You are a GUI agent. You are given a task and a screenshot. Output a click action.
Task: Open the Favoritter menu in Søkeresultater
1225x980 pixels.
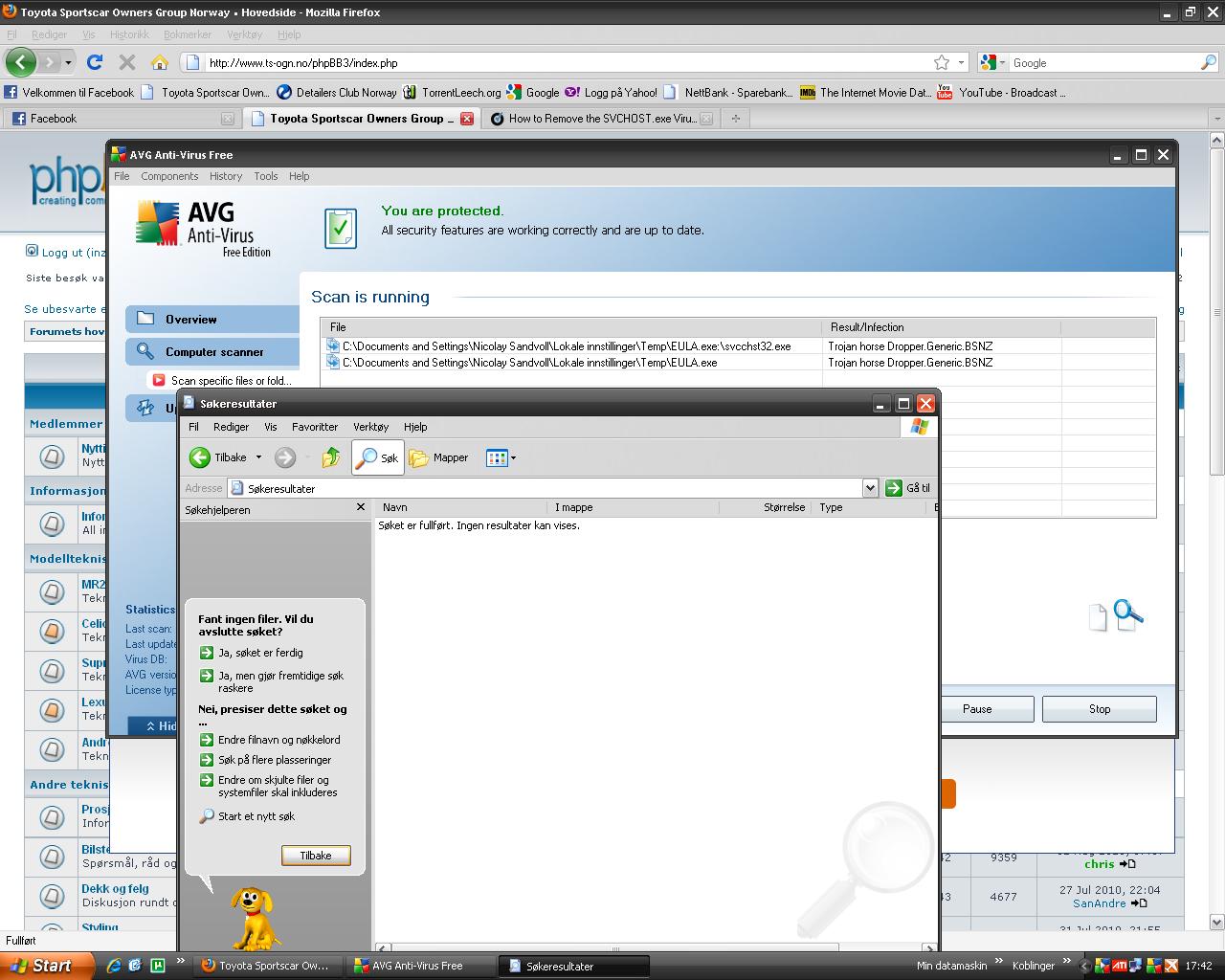click(x=315, y=427)
